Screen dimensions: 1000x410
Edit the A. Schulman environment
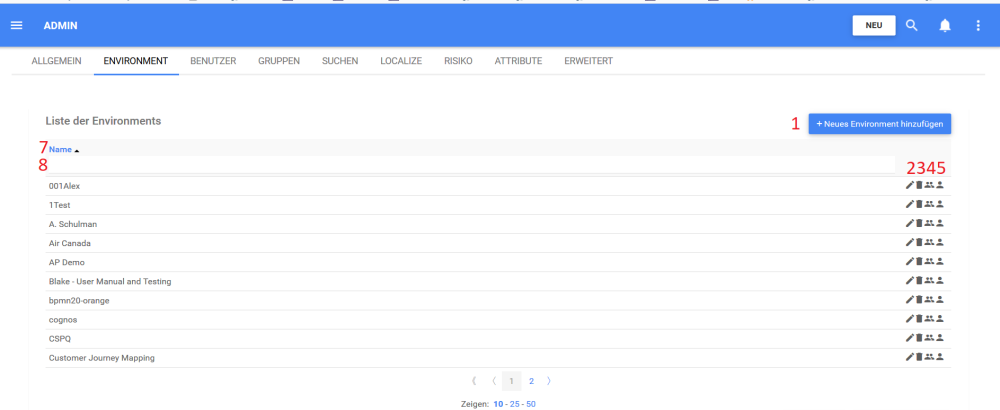910,223
